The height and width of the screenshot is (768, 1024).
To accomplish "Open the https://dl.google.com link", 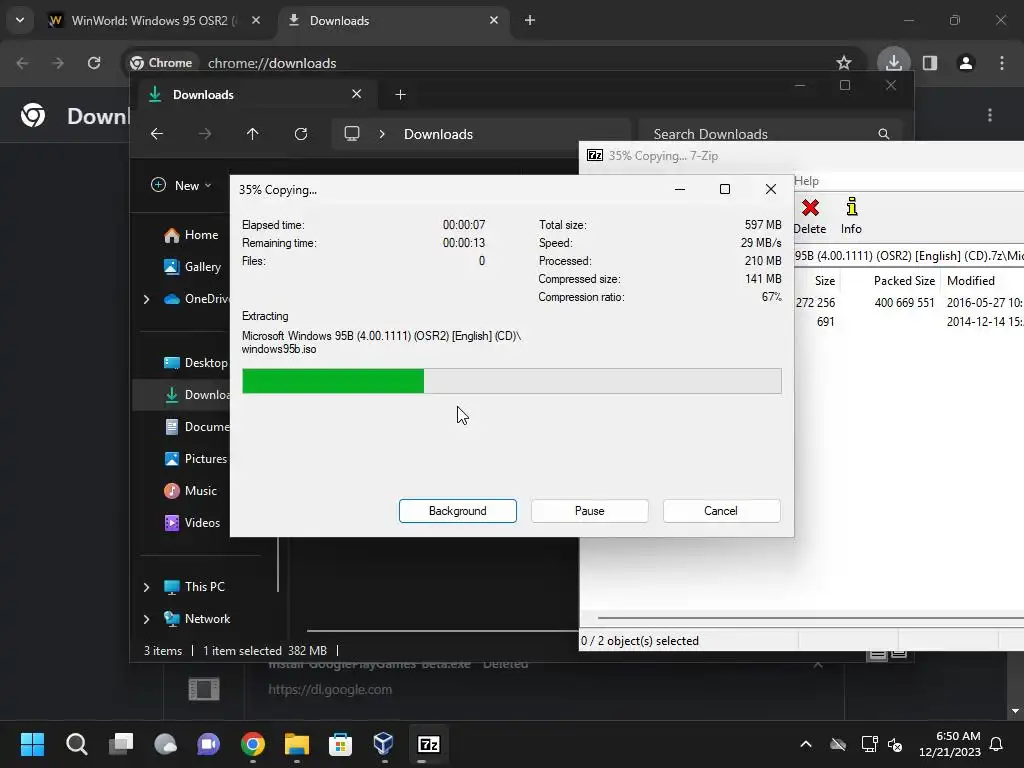I will click(x=330, y=690).
